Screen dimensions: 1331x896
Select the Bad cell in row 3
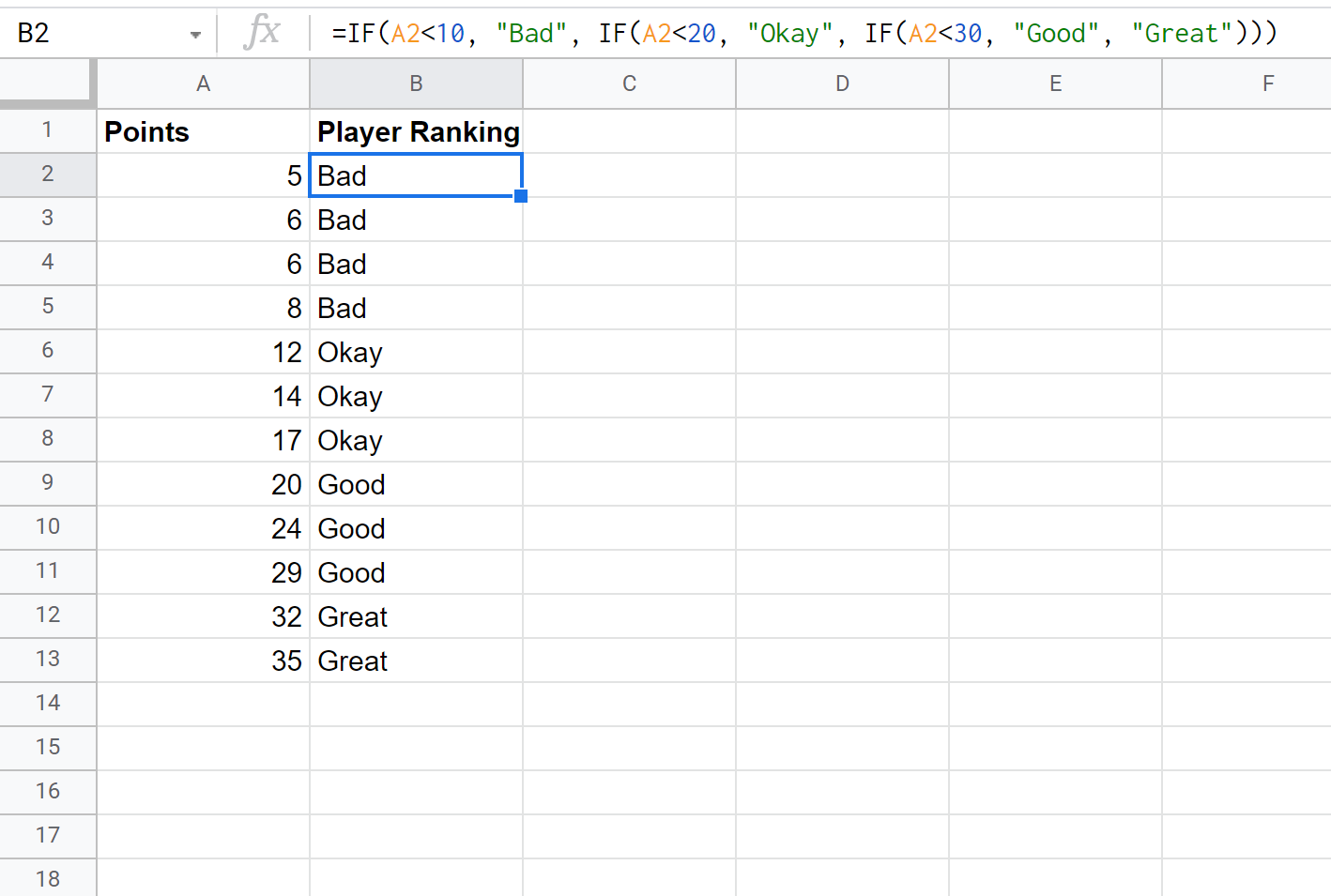(x=416, y=220)
